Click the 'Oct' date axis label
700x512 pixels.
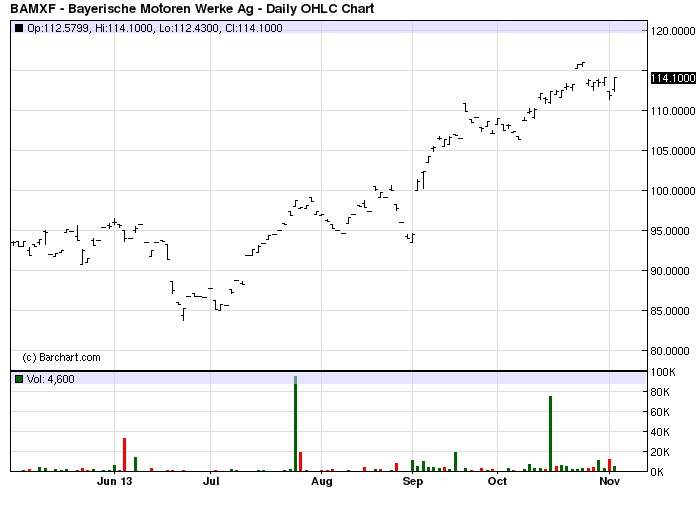pos(497,481)
